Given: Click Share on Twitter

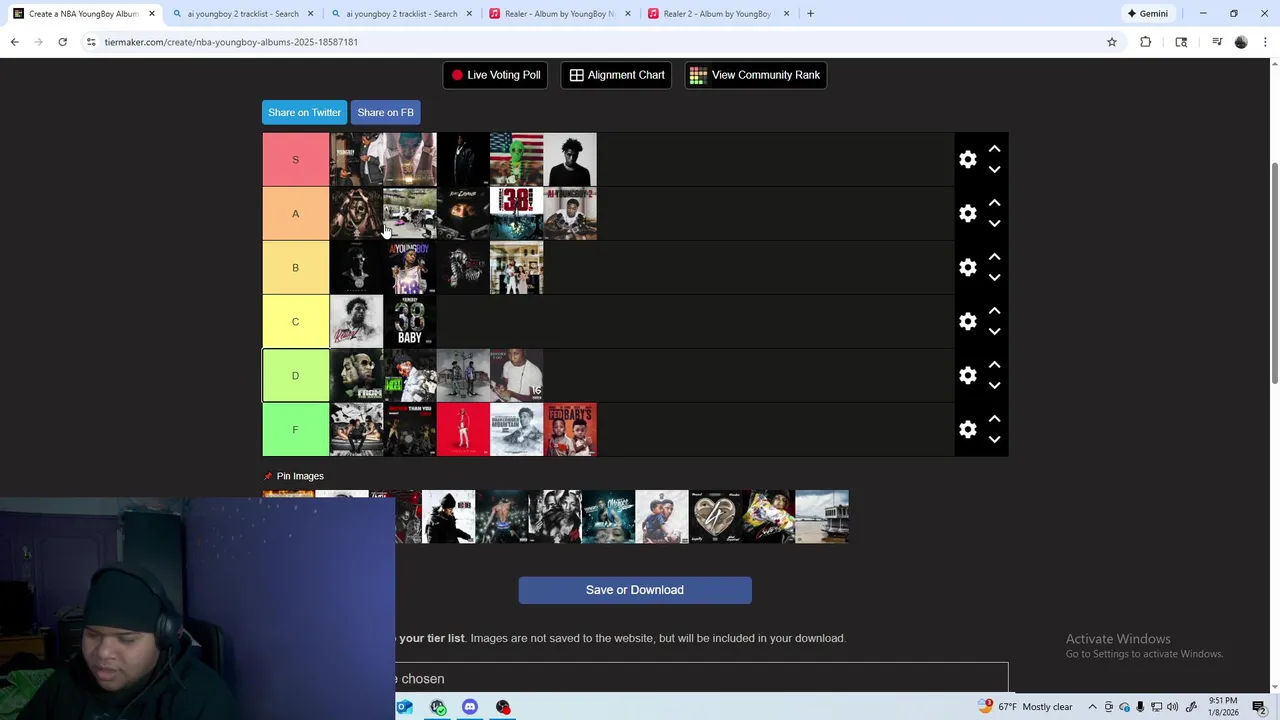Looking at the screenshot, I should click(304, 112).
